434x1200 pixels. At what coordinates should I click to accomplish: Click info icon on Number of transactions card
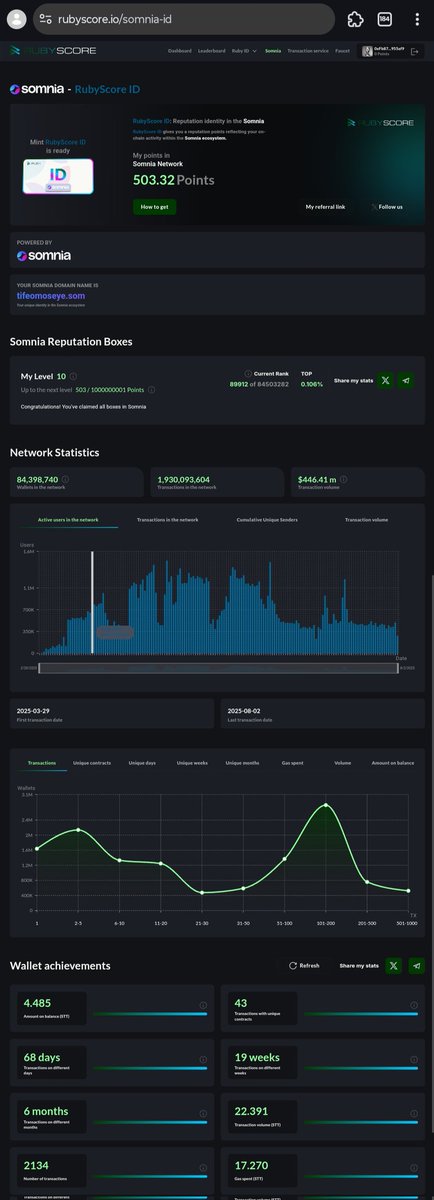click(x=203, y=1166)
